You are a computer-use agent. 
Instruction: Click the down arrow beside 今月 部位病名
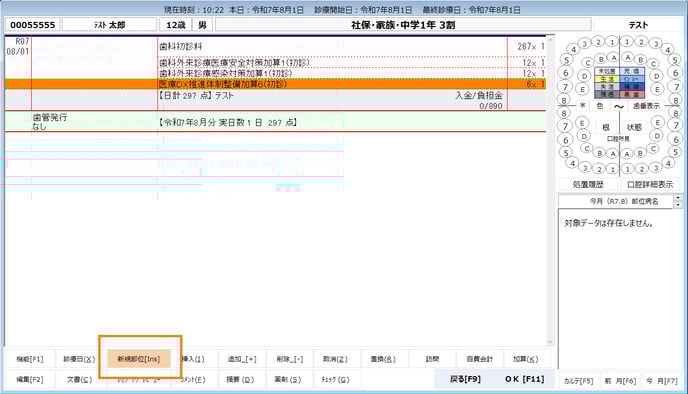[678, 205]
